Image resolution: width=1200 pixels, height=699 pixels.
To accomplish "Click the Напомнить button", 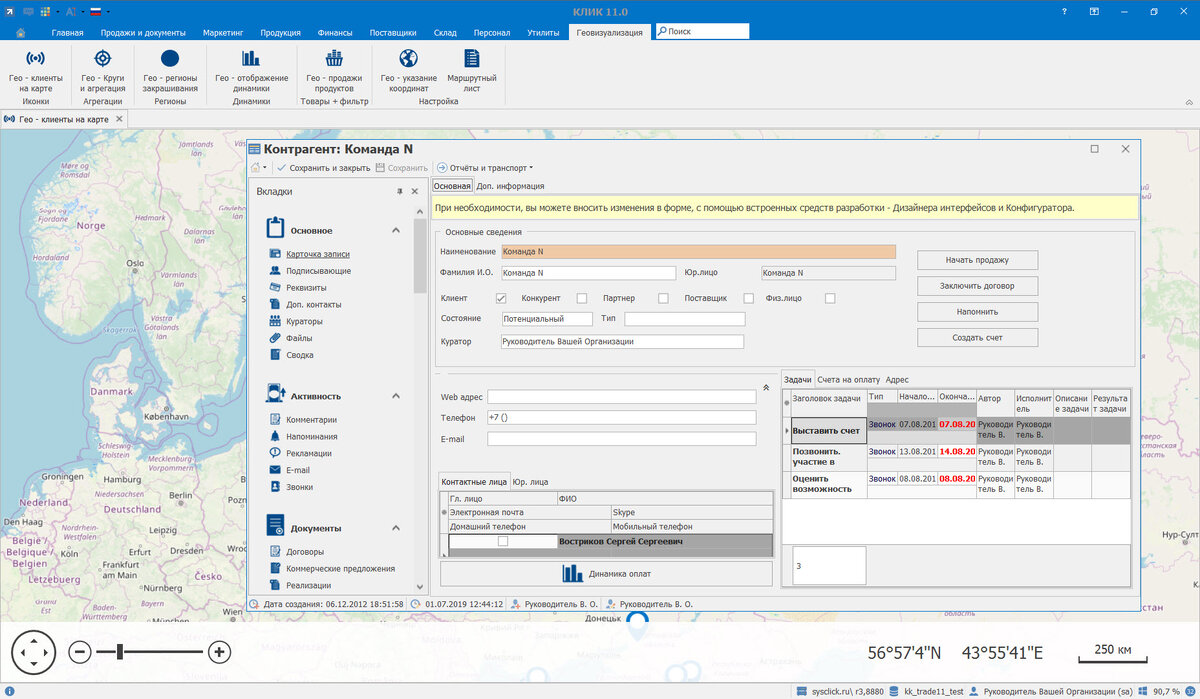I will point(977,312).
